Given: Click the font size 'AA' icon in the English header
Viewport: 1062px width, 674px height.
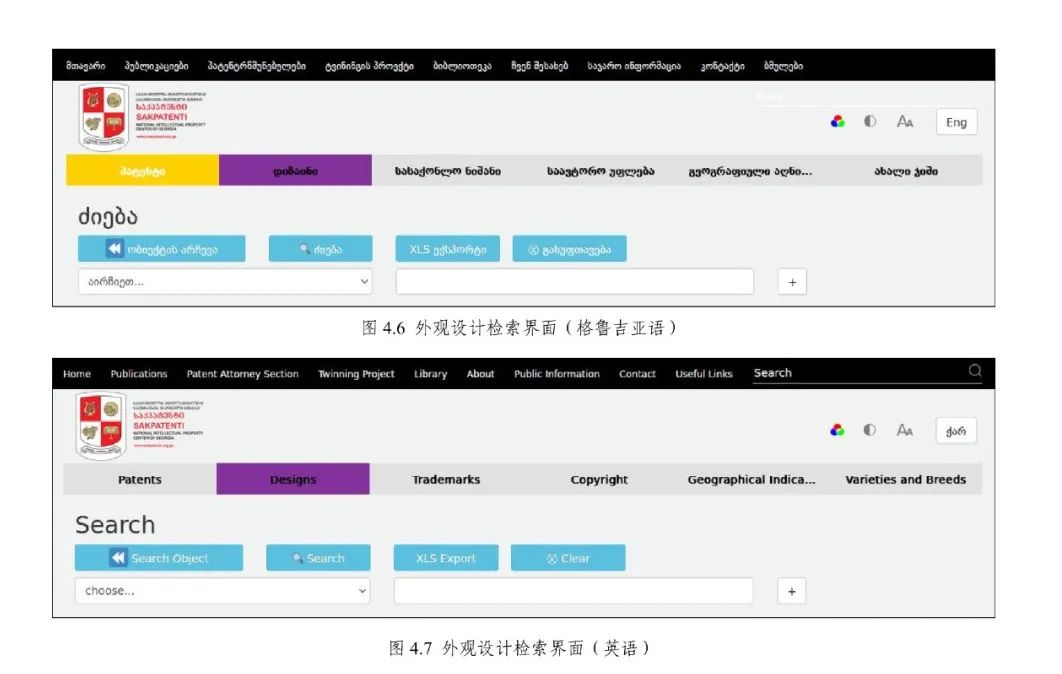Looking at the screenshot, I should pos(904,430).
